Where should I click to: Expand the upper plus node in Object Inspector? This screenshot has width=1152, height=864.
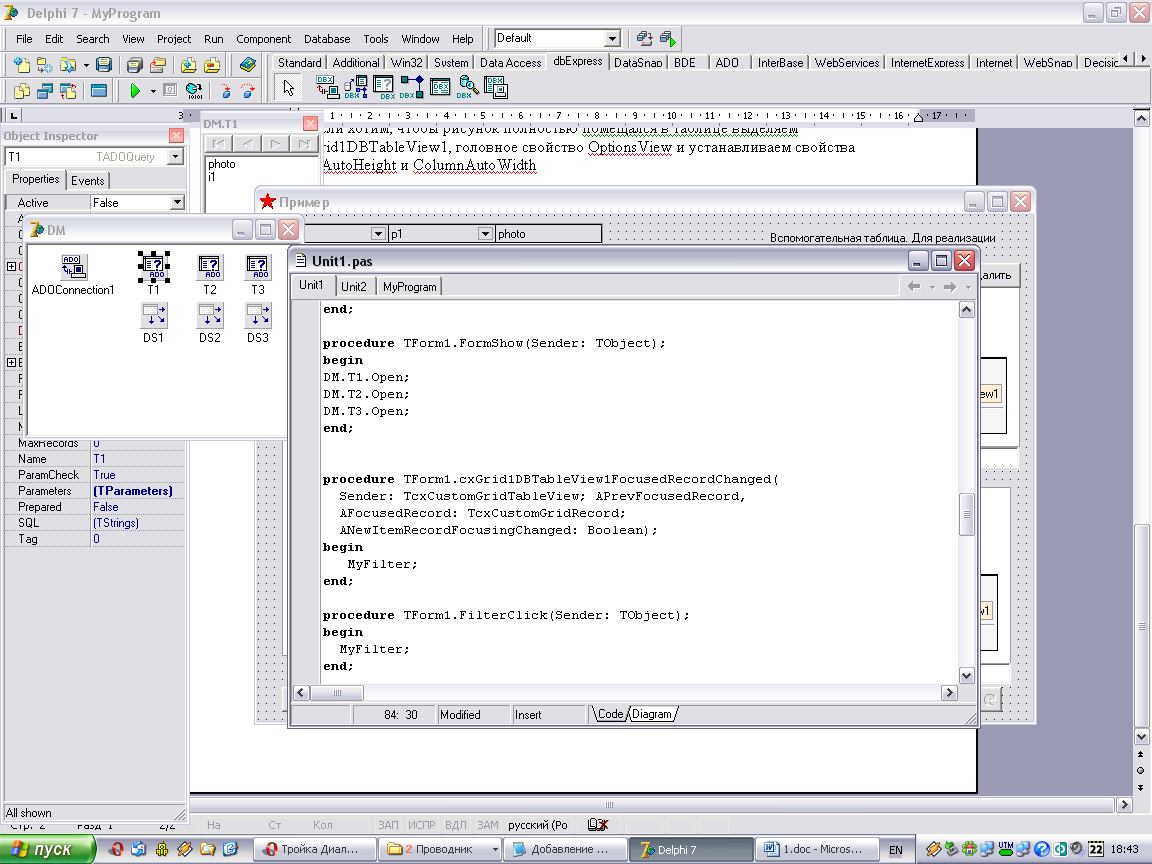click(x=11, y=266)
